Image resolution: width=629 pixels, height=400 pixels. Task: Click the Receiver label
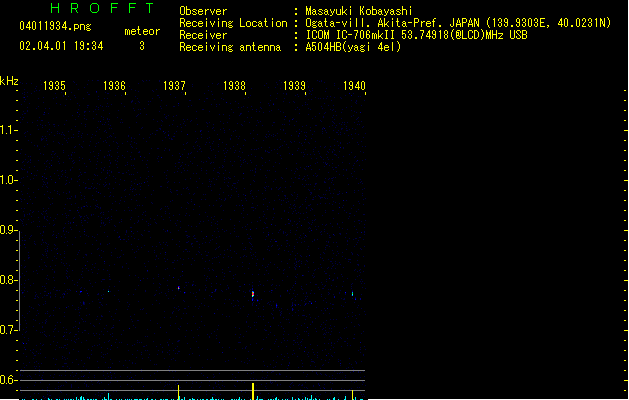tap(203, 35)
